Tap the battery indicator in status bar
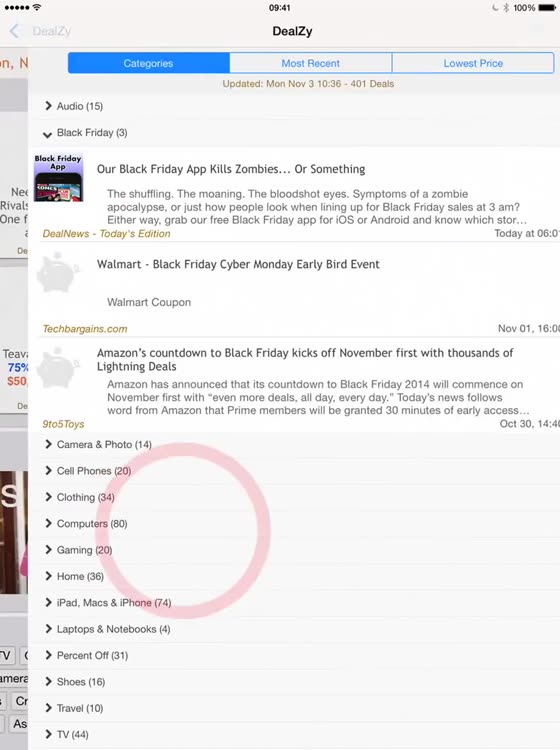The width and height of the screenshot is (560, 750). point(547,8)
